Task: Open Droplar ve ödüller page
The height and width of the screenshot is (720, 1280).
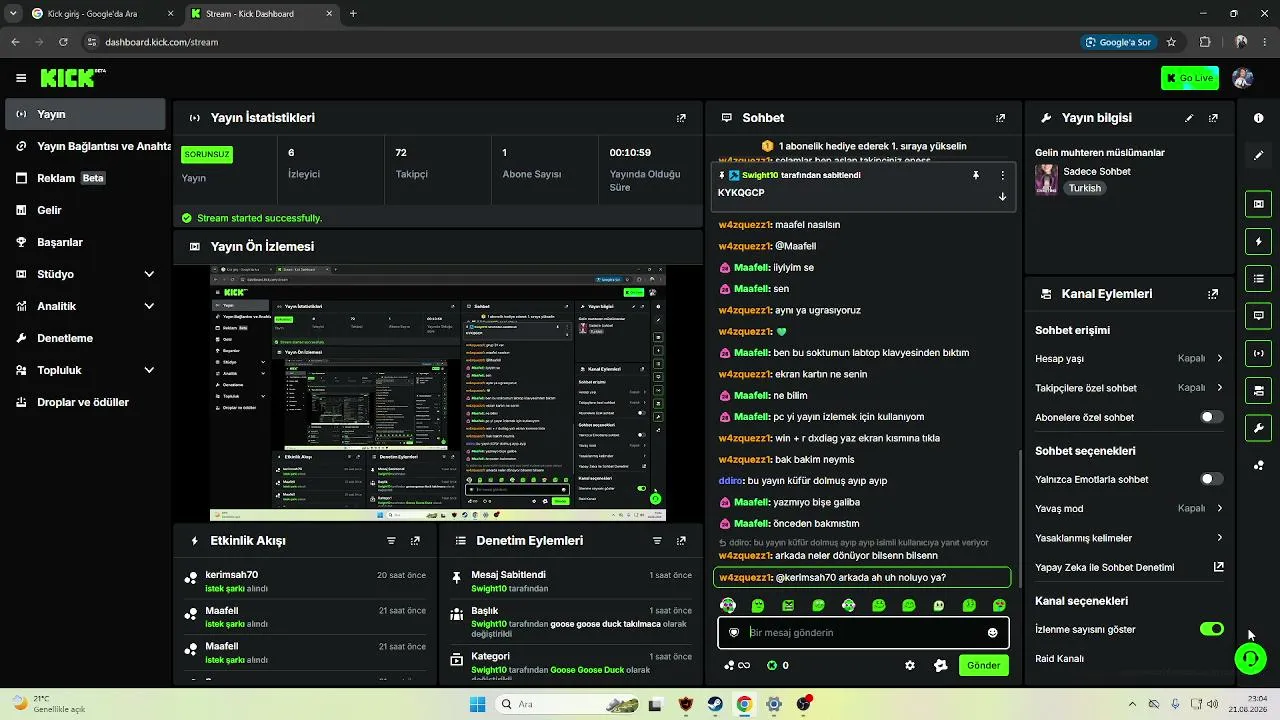Action: click(85, 402)
